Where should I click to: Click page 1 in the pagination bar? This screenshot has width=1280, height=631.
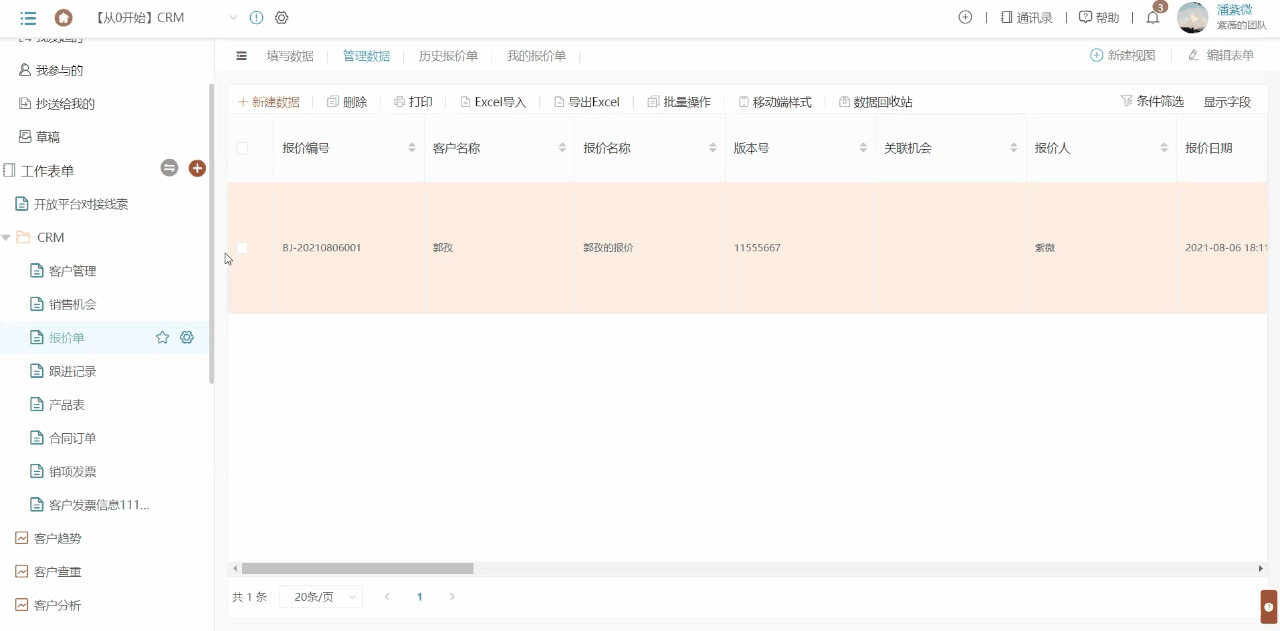[x=419, y=596]
